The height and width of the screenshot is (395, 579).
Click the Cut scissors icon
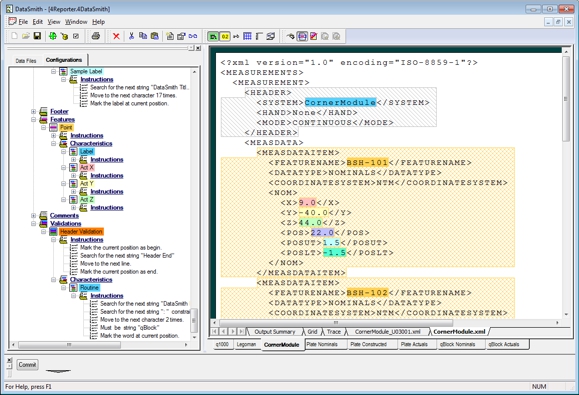(x=131, y=36)
